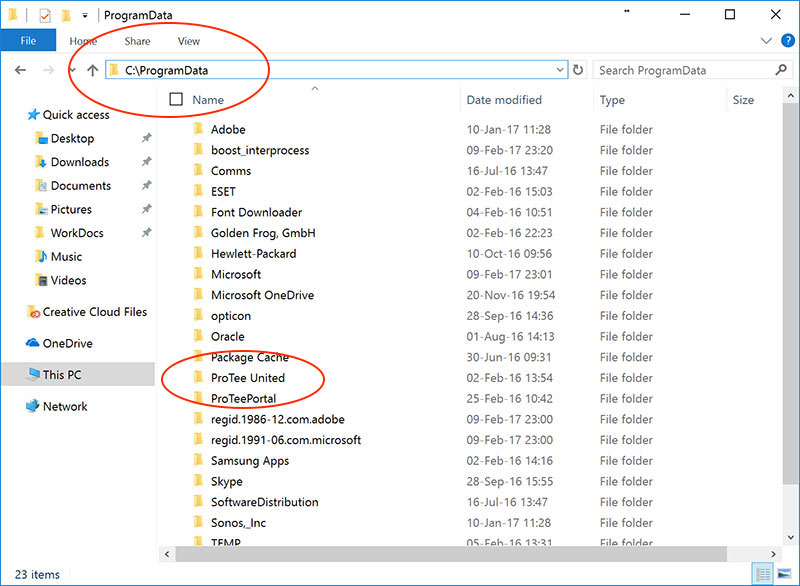Select the ProTee United folder
Viewport: 800px width, 586px height.
coord(248,377)
